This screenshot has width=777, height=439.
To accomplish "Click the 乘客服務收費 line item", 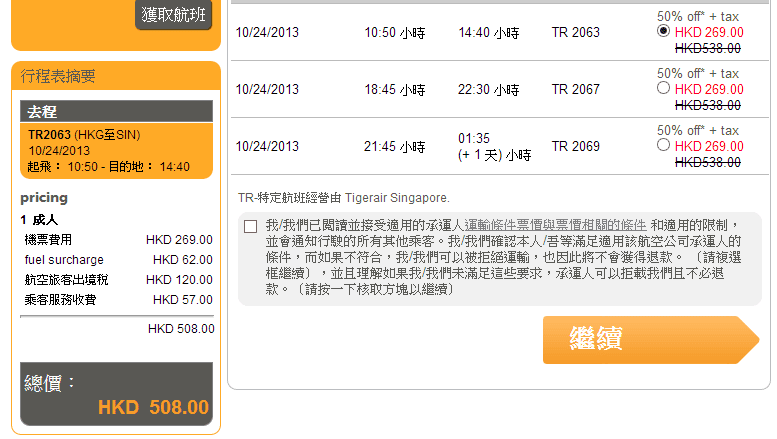I will pyautogui.click(x=60, y=300).
